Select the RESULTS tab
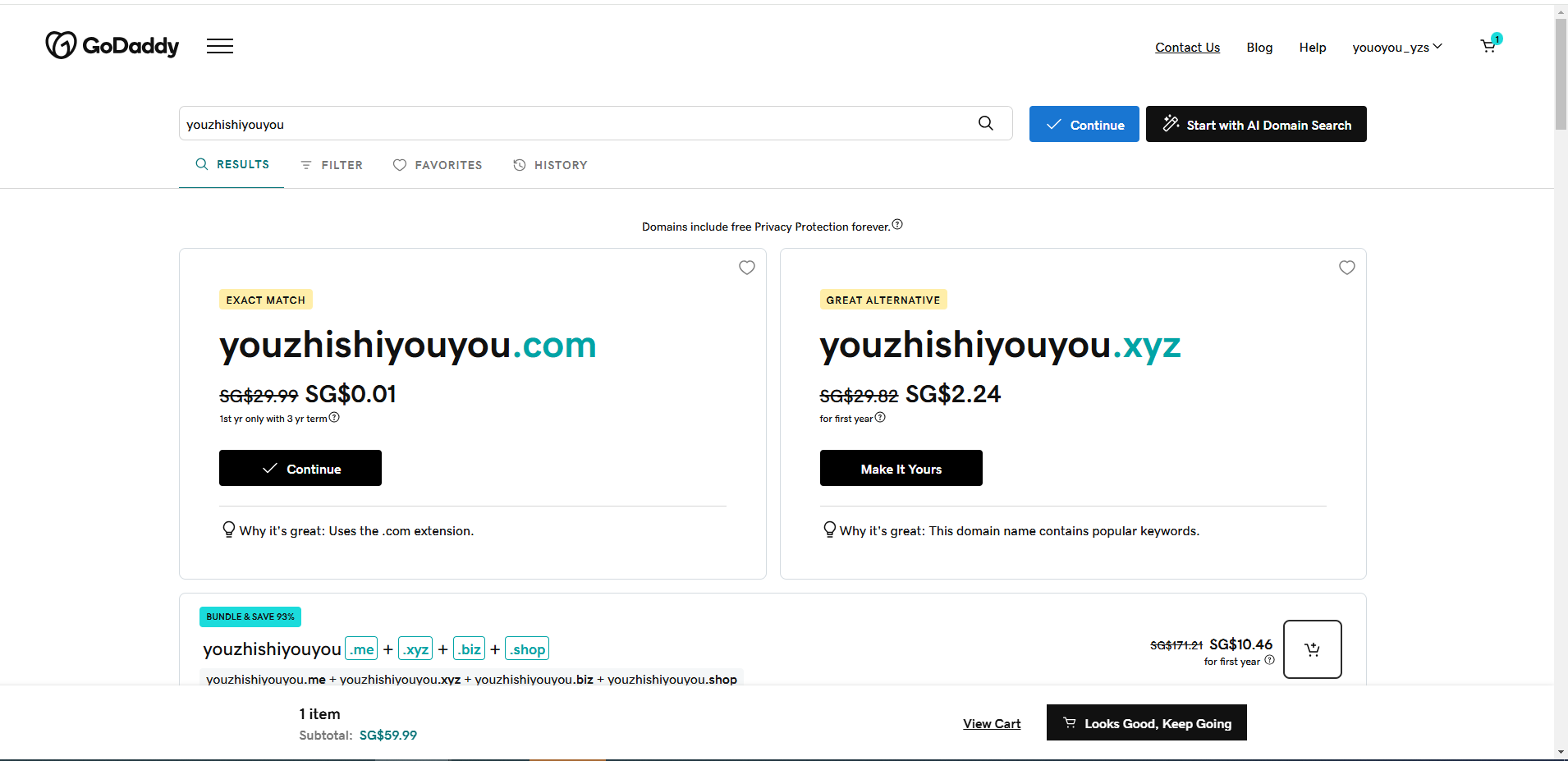This screenshot has height=761, width=1568. [232, 165]
